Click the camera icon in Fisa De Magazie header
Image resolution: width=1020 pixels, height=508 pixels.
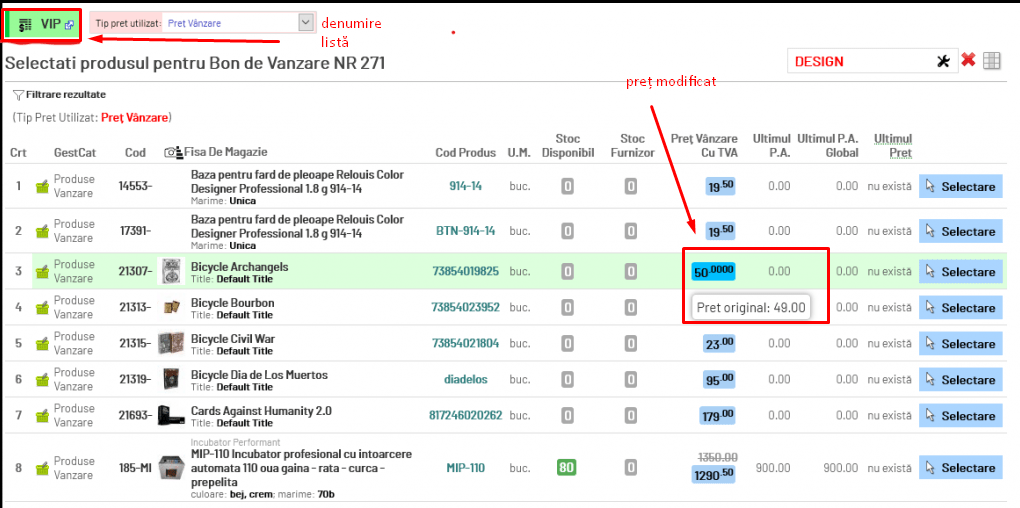click(170, 153)
